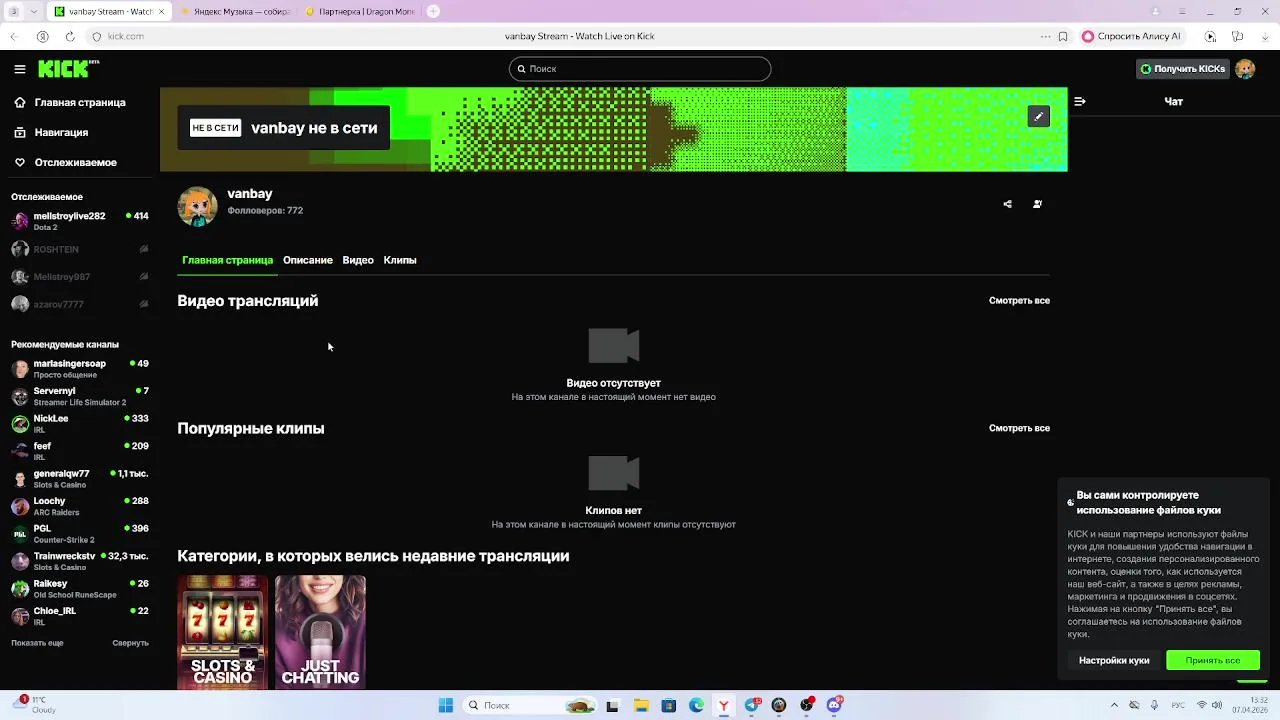
Task: Open the Kick hamburger sidebar menu
Action: pos(20,69)
